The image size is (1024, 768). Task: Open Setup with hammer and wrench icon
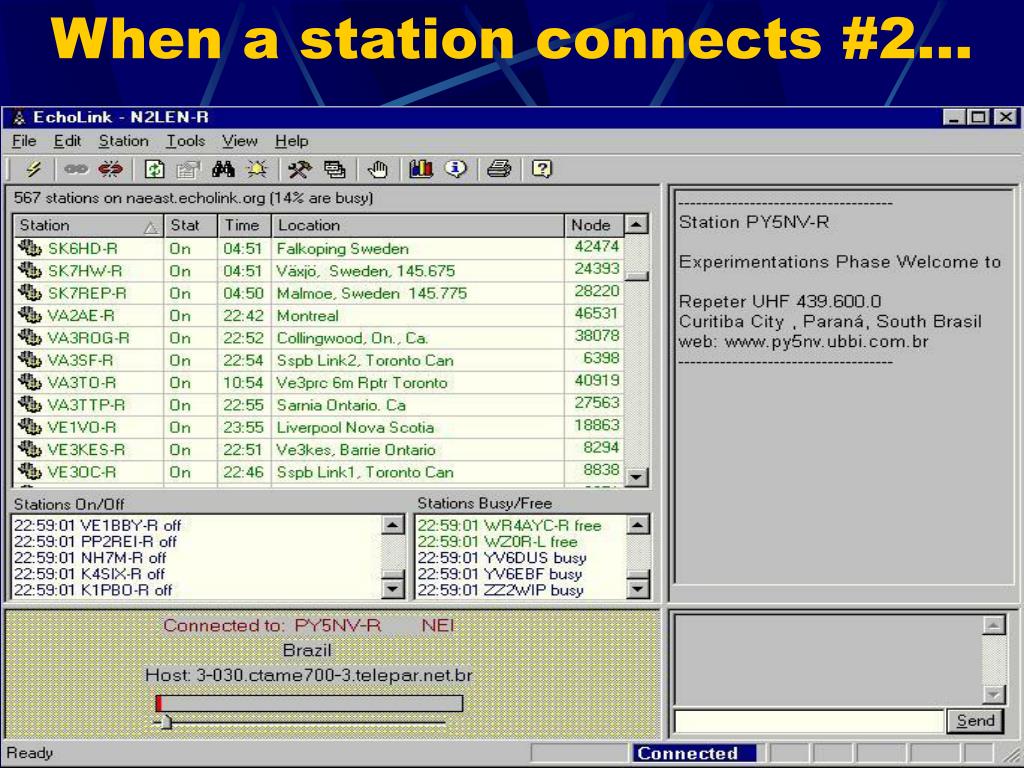[x=300, y=170]
